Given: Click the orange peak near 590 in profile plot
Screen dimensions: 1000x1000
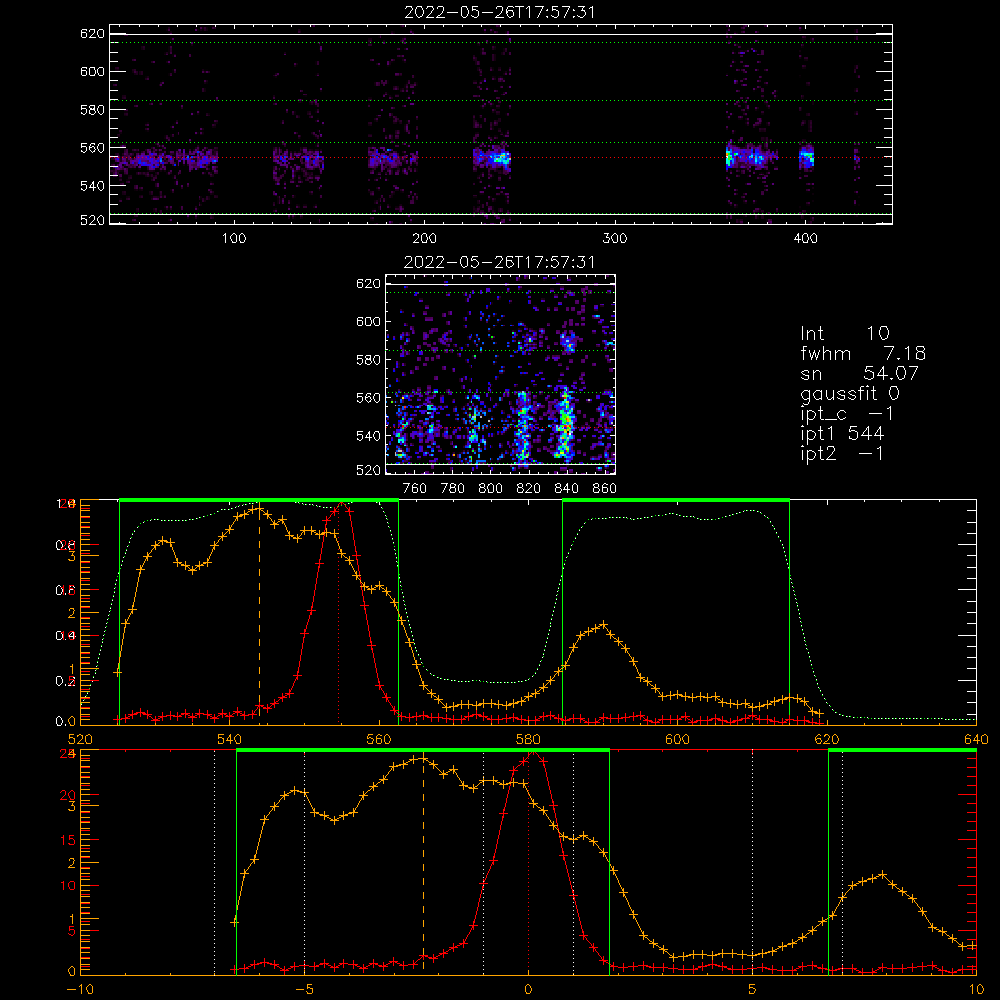Looking at the screenshot, I should pos(603,624).
